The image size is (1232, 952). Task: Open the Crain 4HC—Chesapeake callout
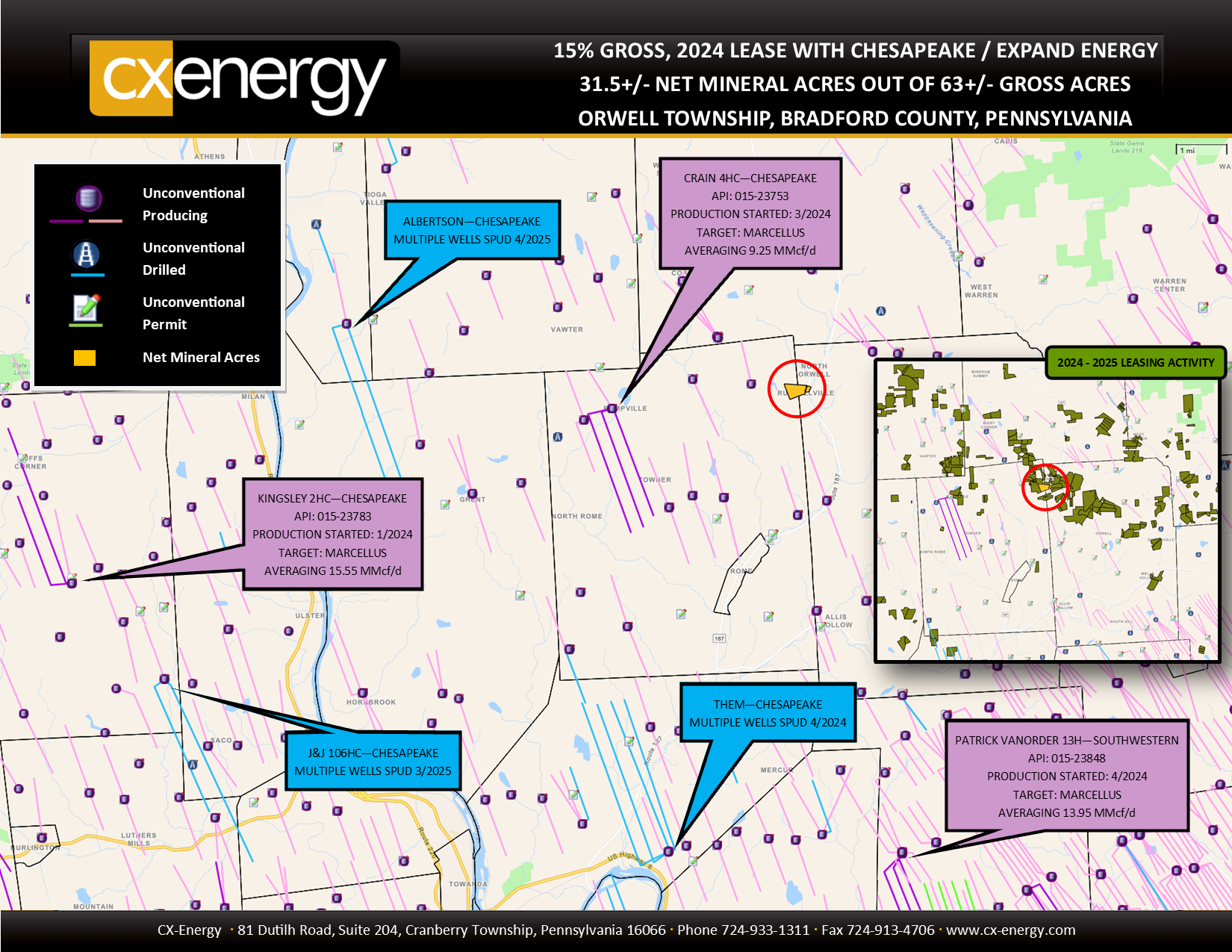(750, 214)
